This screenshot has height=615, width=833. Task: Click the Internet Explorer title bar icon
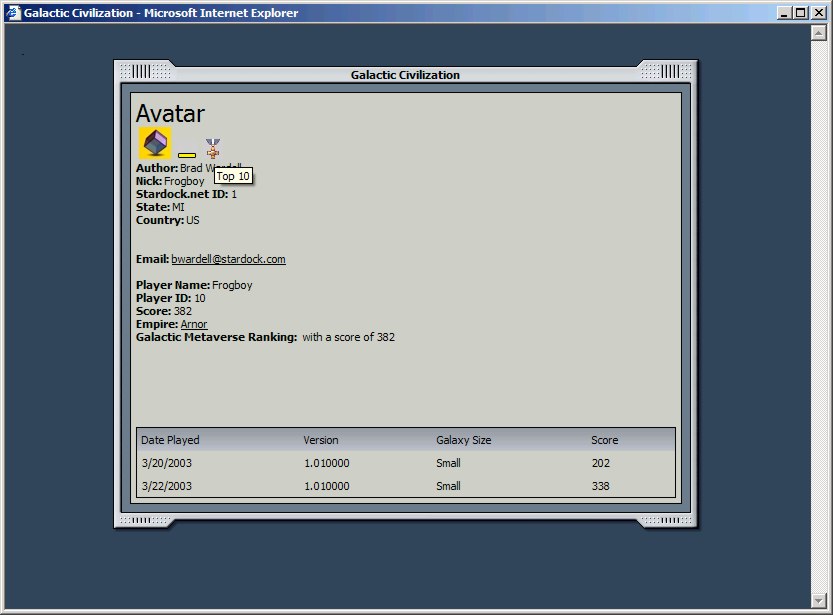(x=13, y=13)
